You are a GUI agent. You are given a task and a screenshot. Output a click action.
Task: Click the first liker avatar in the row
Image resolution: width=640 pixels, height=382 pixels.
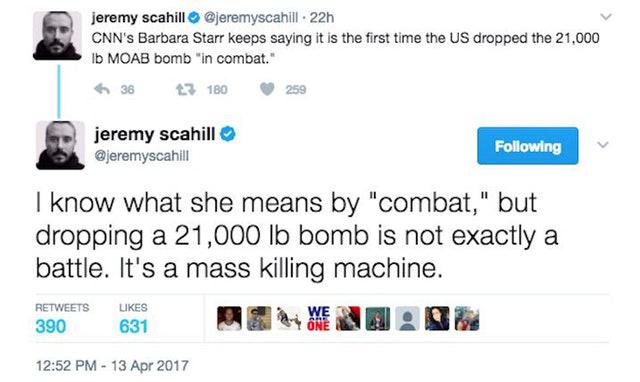point(229,318)
